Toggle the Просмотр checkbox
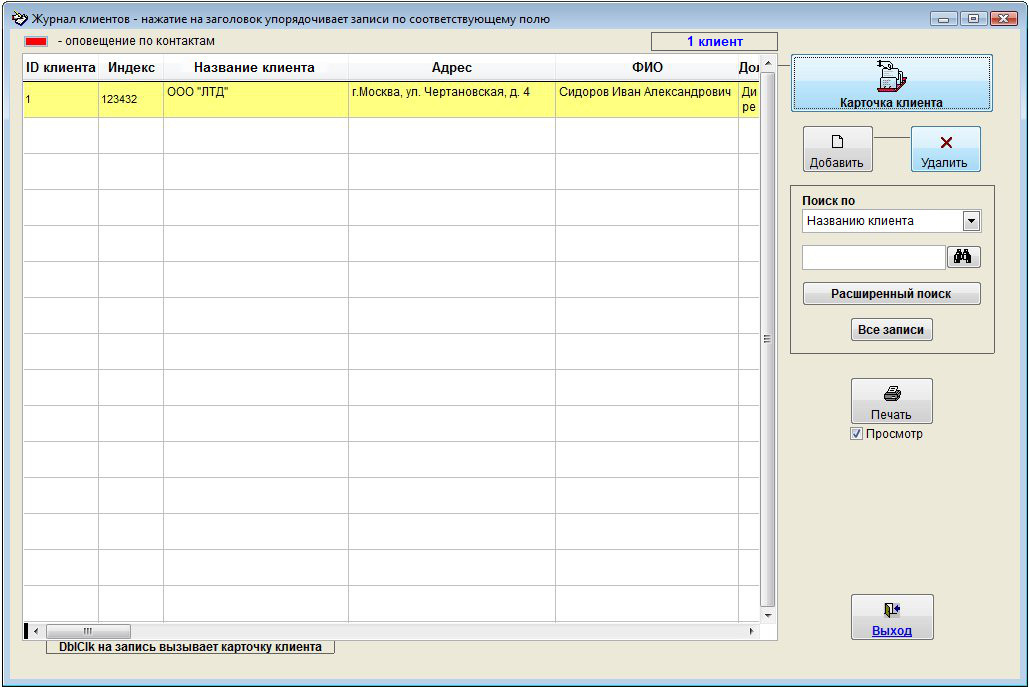The image size is (1029, 687). pos(856,434)
